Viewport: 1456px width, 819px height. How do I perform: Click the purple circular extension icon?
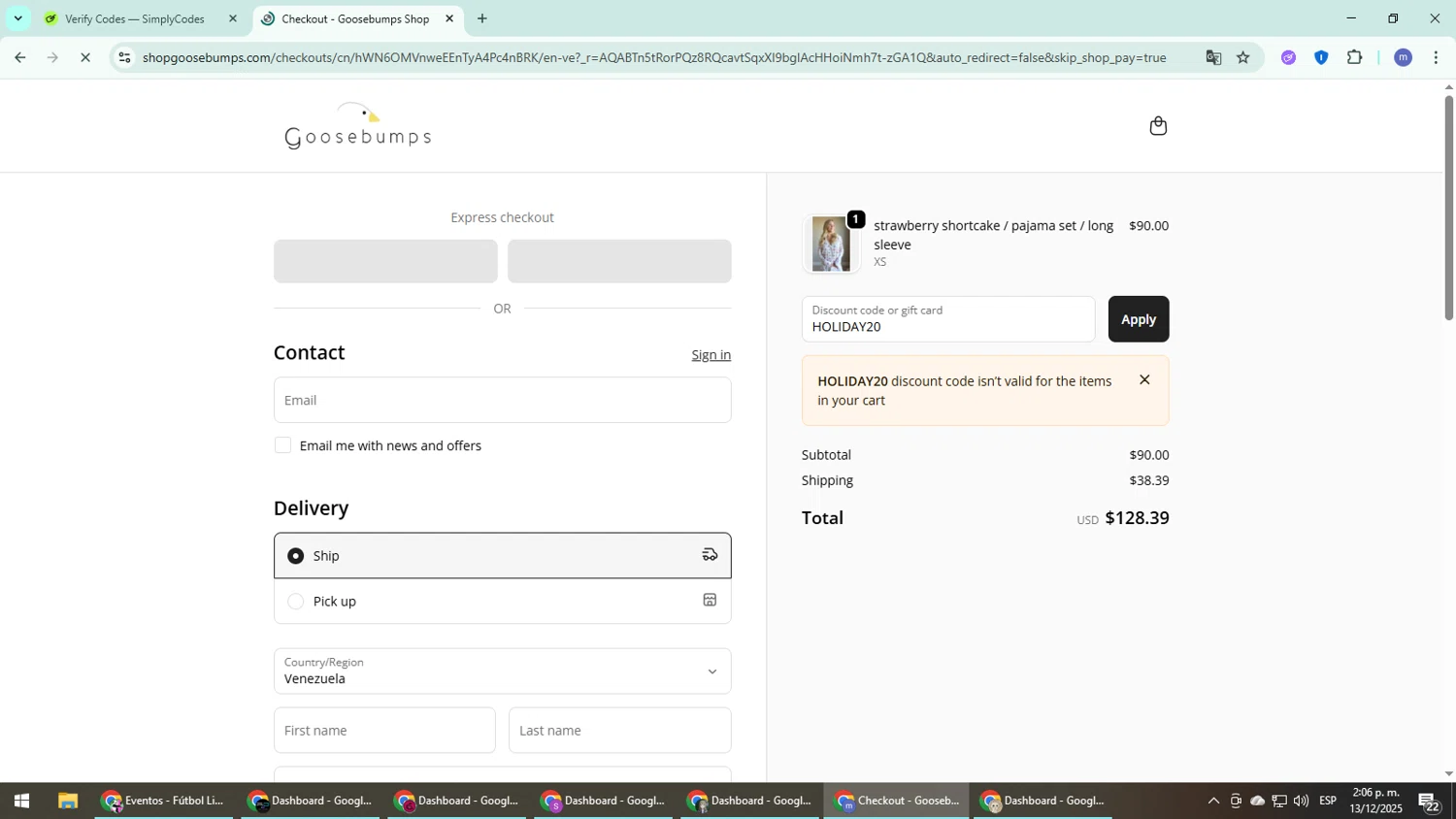[x=1288, y=57]
